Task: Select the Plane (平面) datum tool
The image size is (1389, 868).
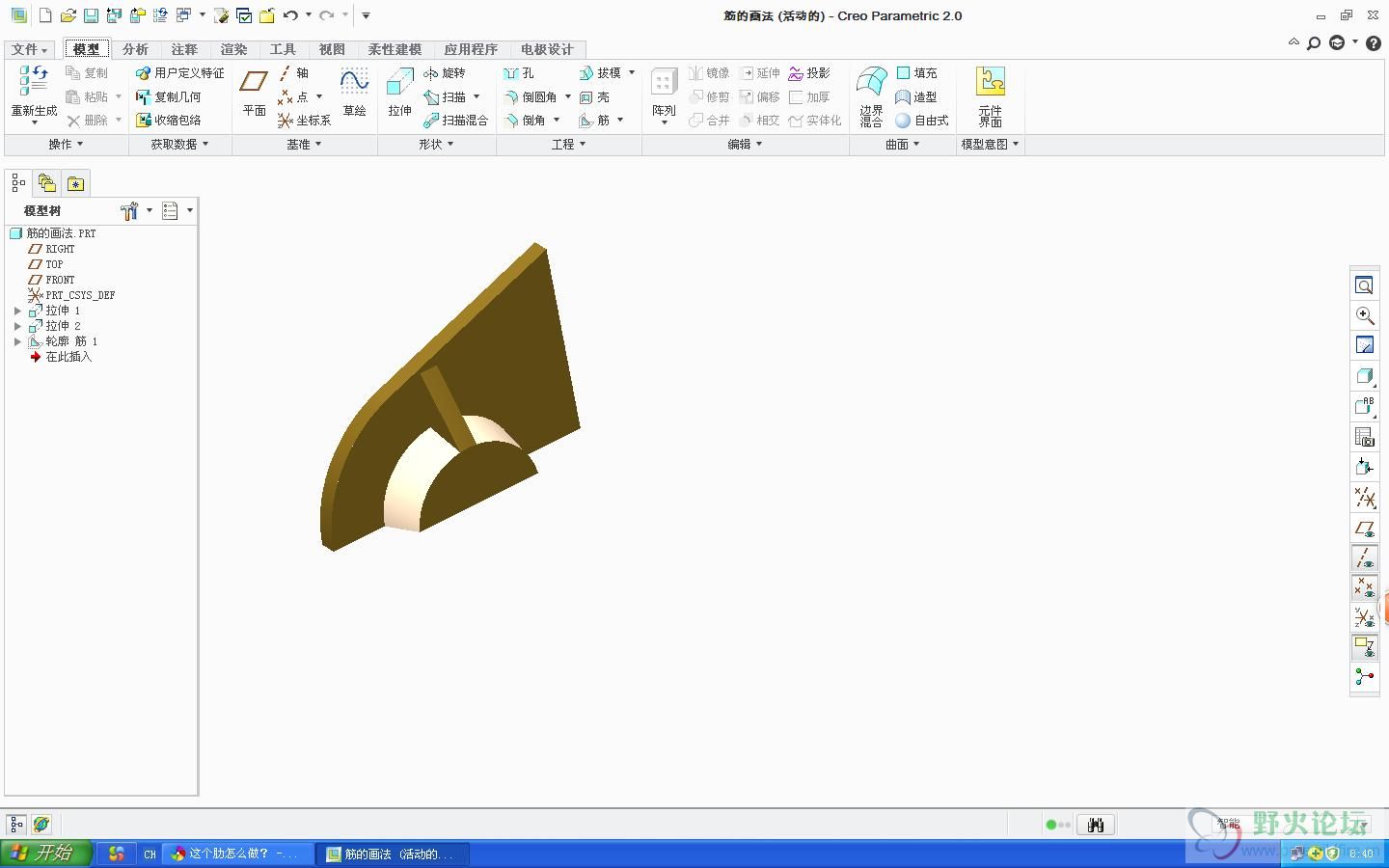Action: point(254,94)
